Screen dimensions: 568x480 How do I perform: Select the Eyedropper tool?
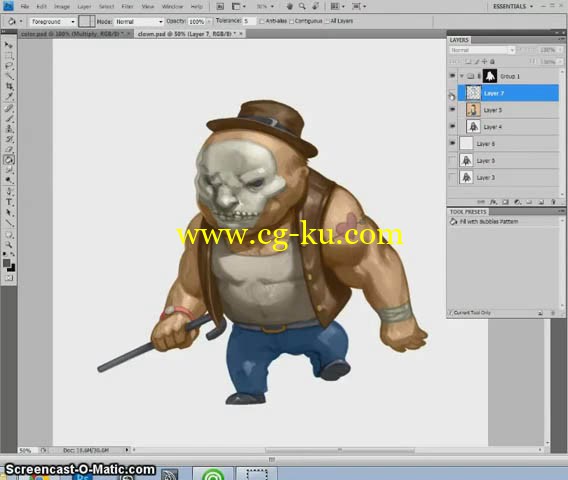pyautogui.click(x=8, y=96)
